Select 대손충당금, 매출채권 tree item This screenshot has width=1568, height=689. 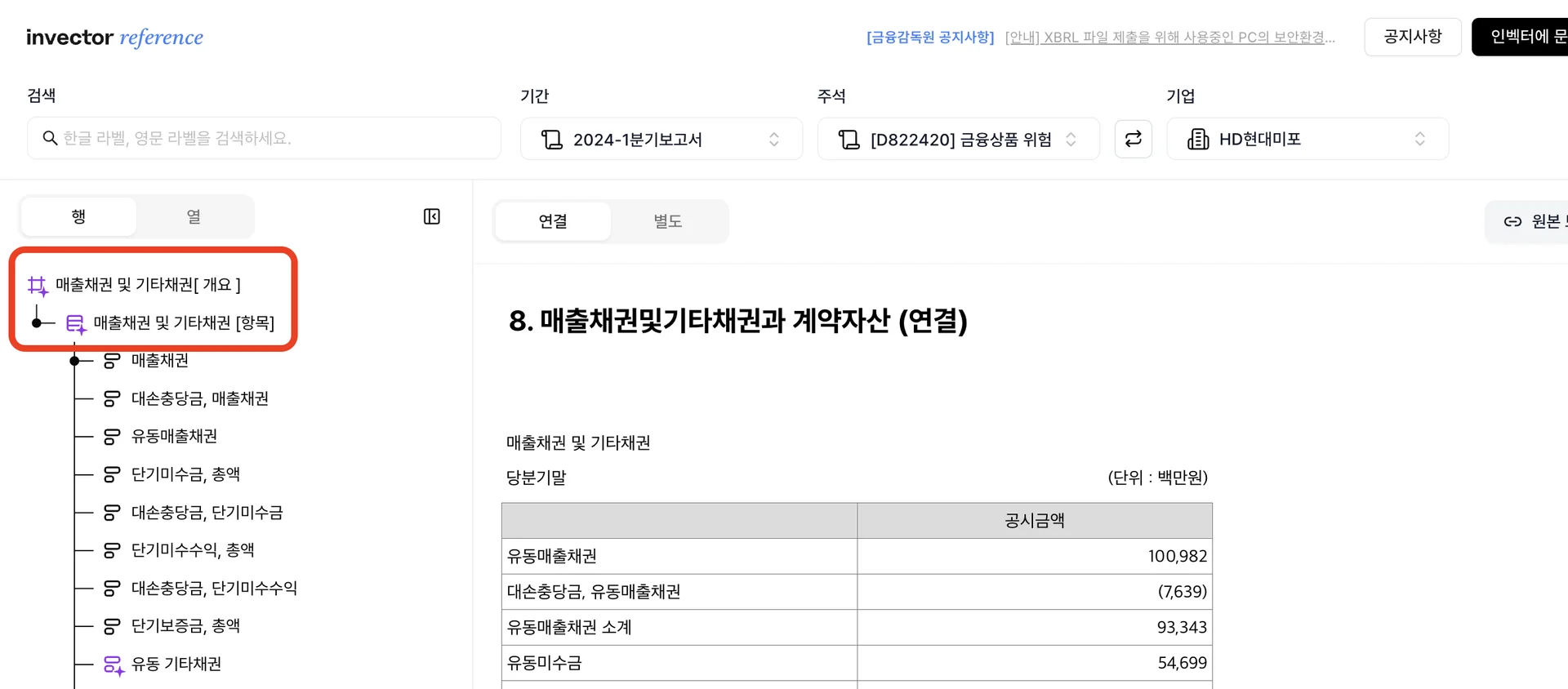pos(199,398)
